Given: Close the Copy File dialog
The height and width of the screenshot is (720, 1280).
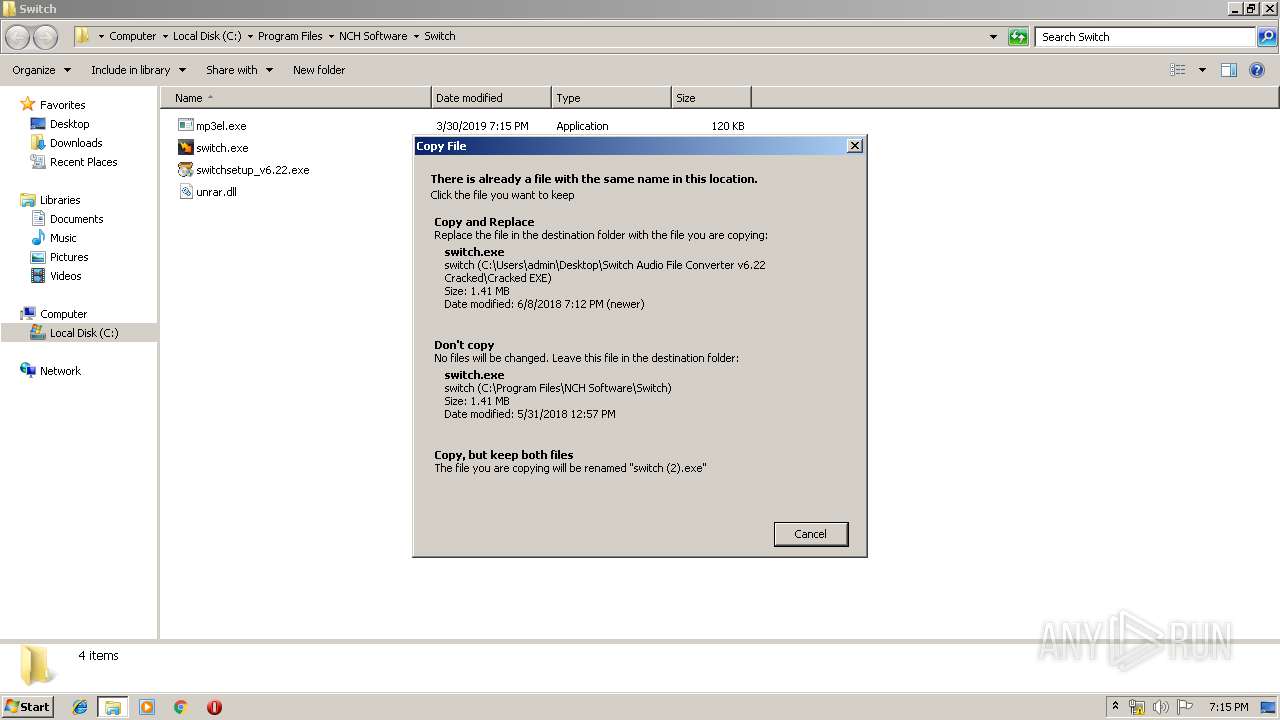Looking at the screenshot, I should click(x=854, y=146).
